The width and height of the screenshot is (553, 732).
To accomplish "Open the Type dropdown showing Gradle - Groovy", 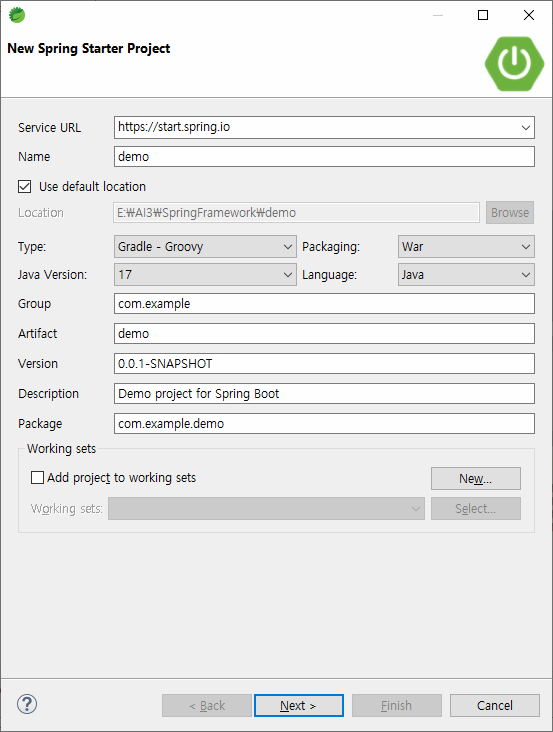I will [x=205, y=246].
